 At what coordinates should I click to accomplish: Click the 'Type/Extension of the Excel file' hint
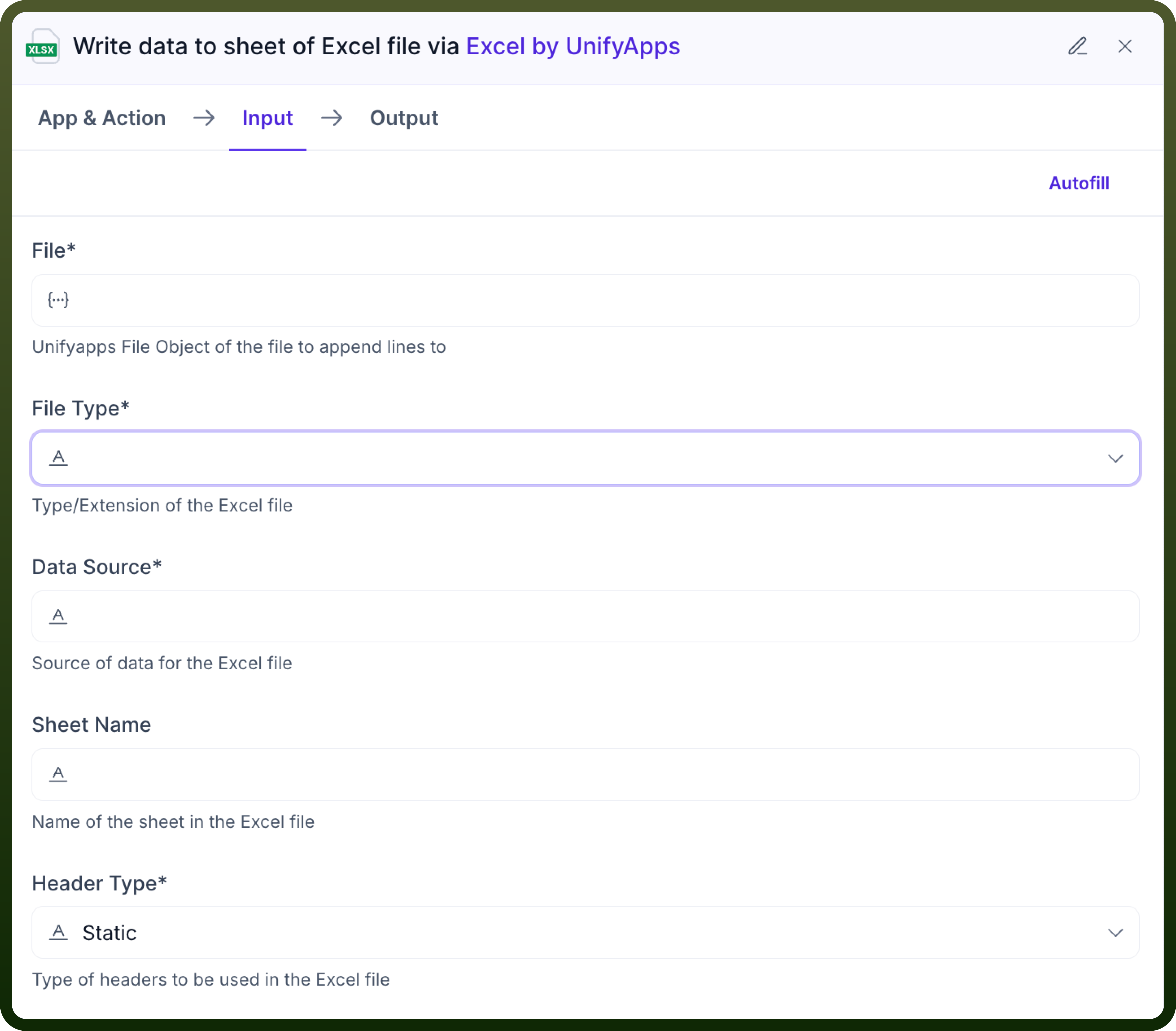[x=162, y=505]
